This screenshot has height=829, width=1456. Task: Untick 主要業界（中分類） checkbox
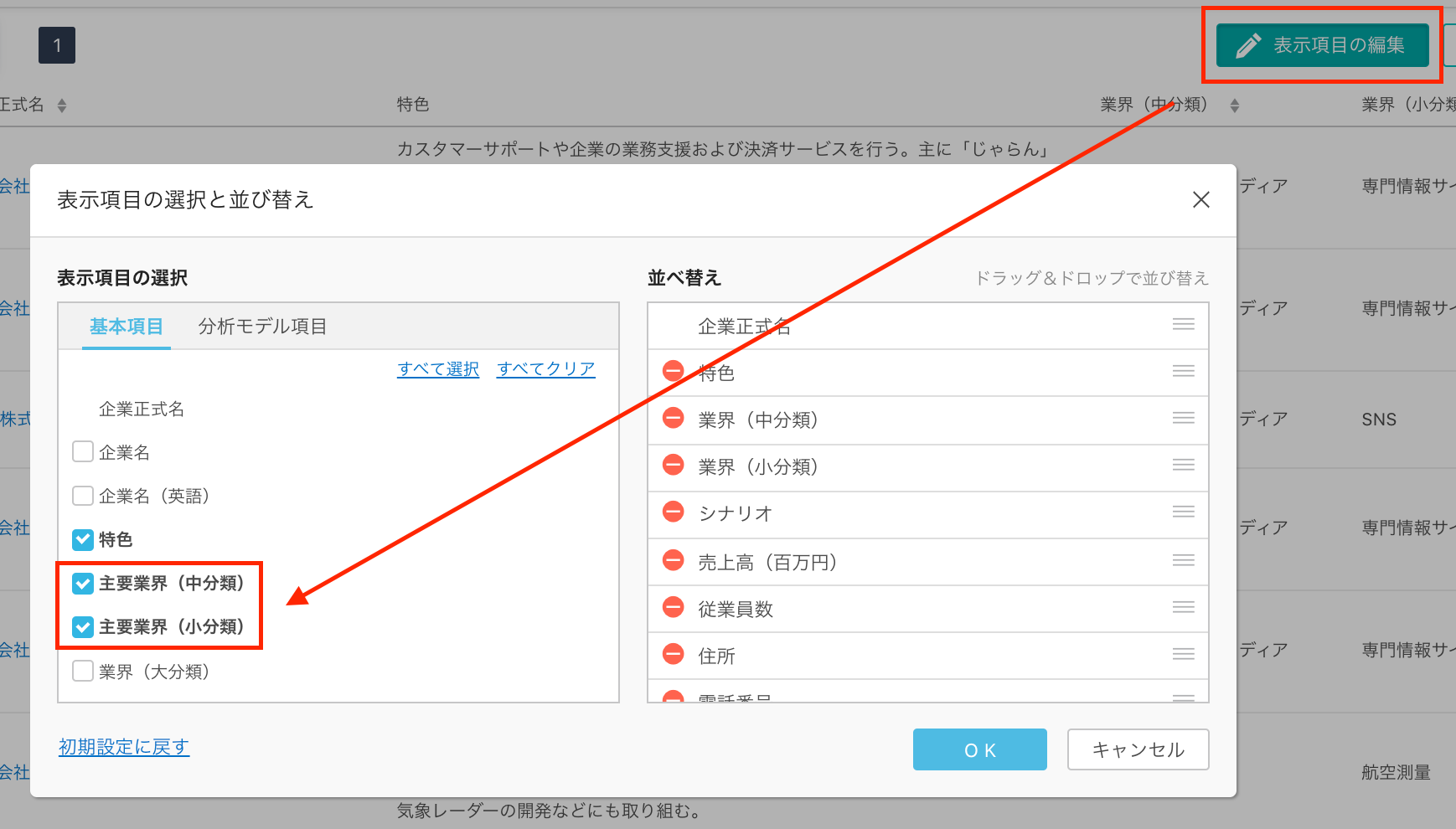(83, 584)
